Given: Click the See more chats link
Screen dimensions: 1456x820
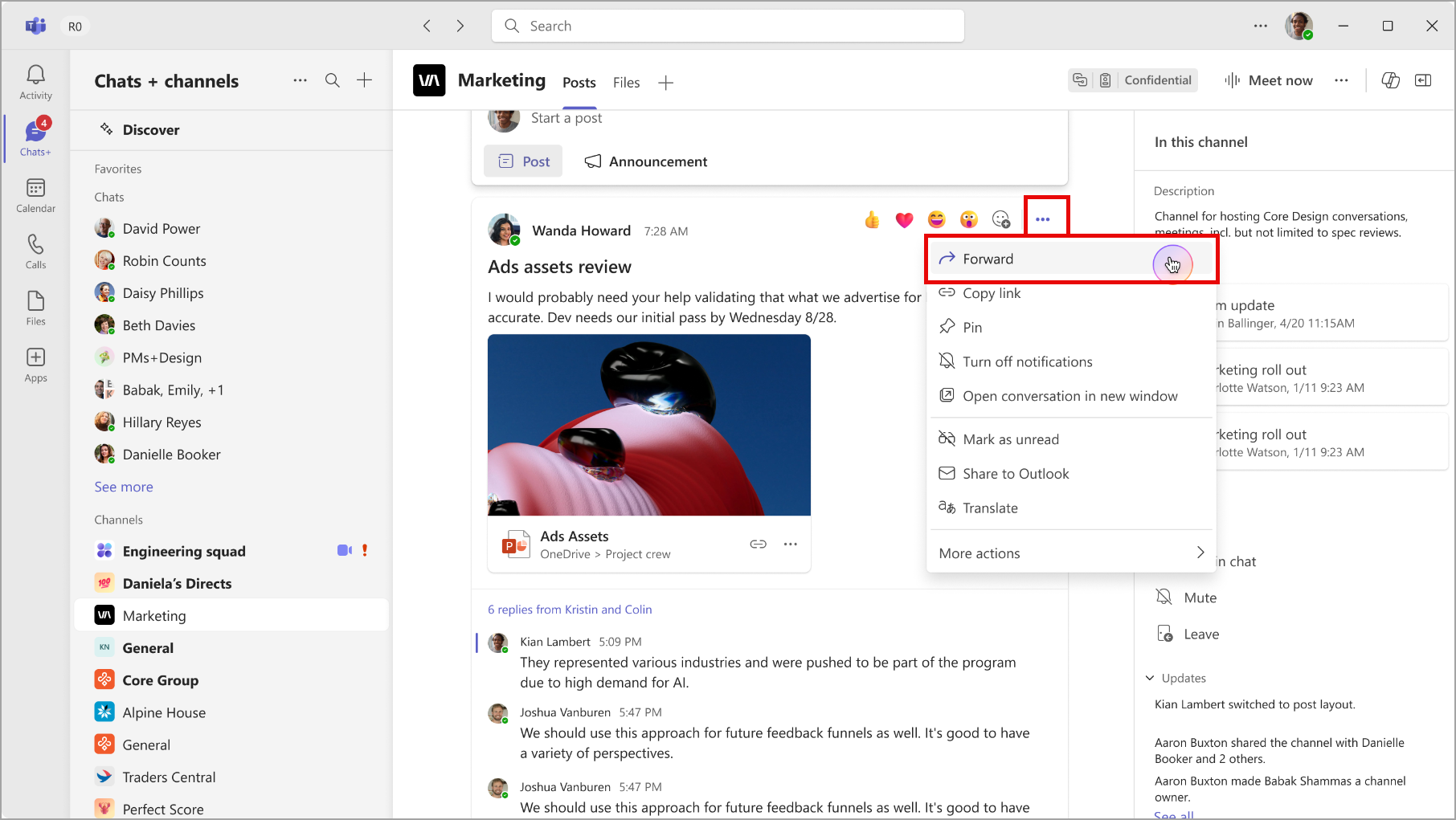Looking at the screenshot, I should coord(124,487).
